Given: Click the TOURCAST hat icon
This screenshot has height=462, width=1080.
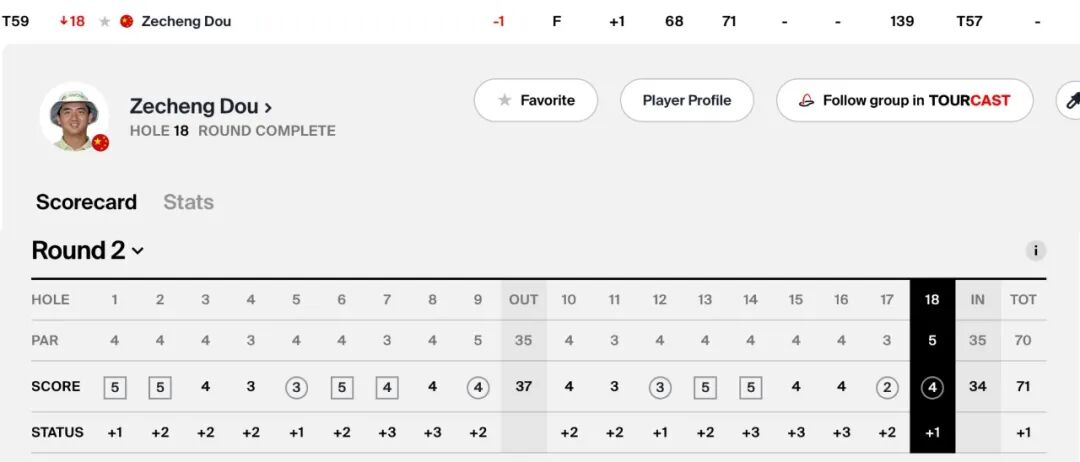Looking at the screenshot, I should pos(806,100).
